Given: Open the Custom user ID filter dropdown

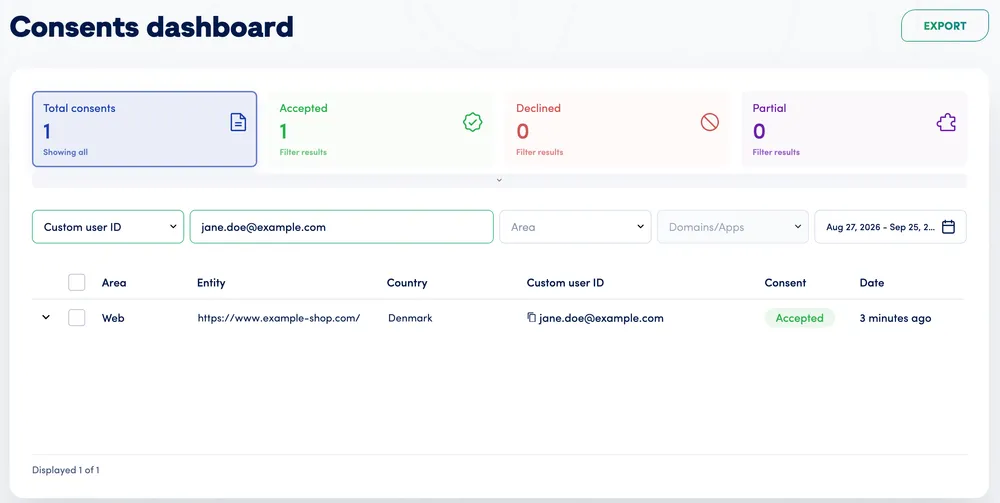Looking at the screenshot, I should click(x=108, y=227).
